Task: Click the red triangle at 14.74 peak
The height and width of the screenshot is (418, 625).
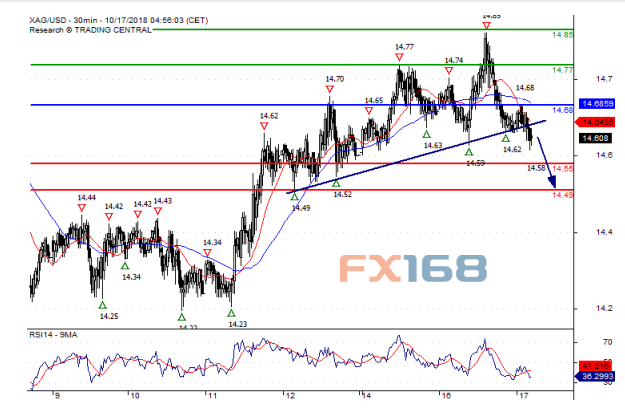Action: click(449, 71)
